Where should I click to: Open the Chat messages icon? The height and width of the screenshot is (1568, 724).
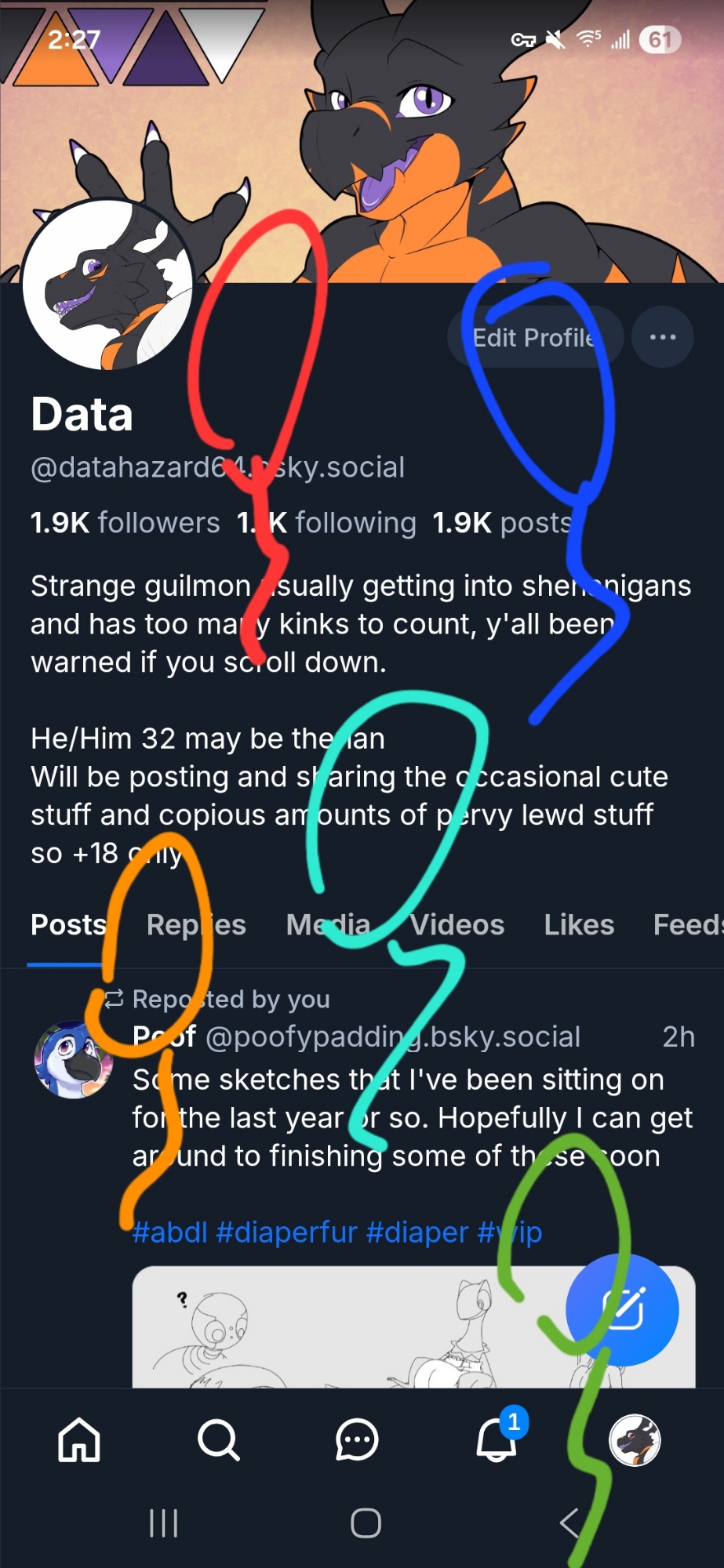(x=357, y=1441)
